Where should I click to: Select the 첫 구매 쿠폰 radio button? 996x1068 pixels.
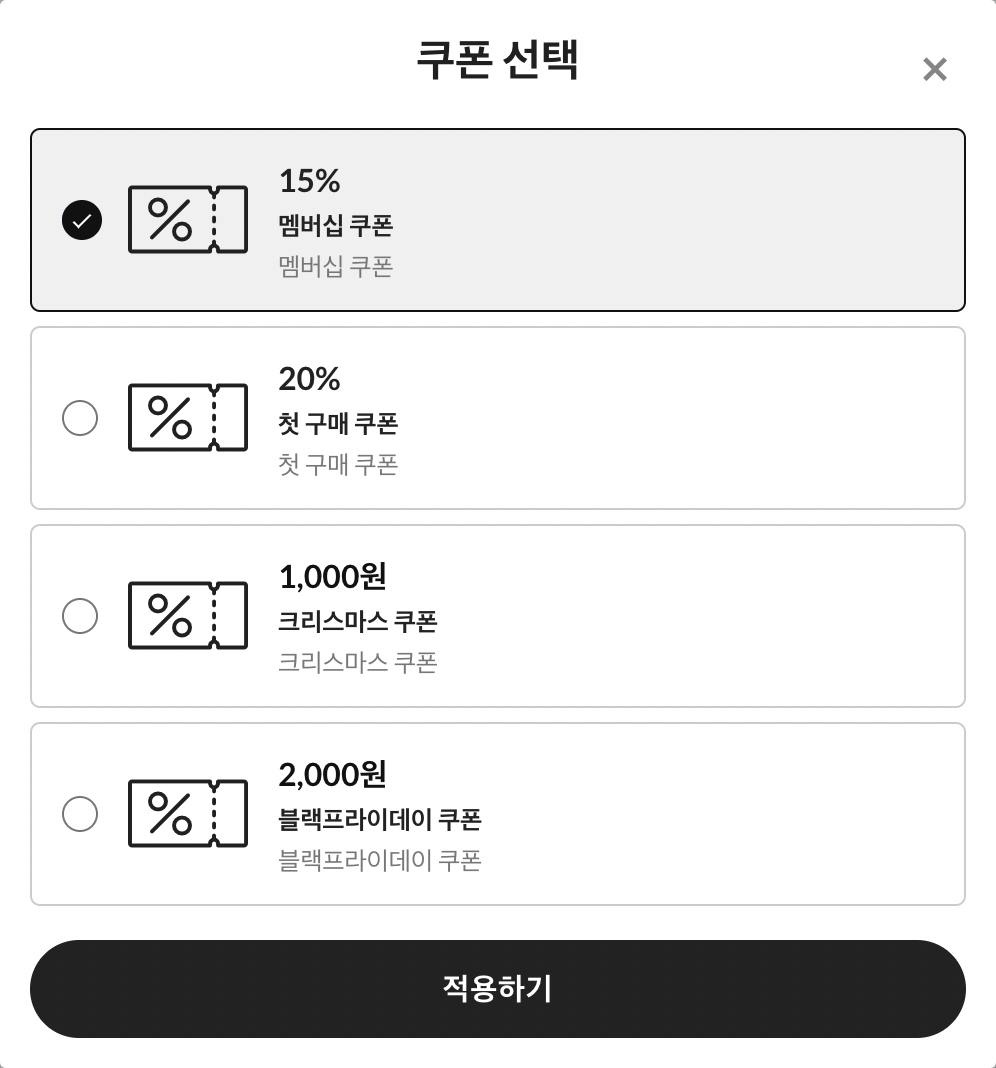point(80,418)
